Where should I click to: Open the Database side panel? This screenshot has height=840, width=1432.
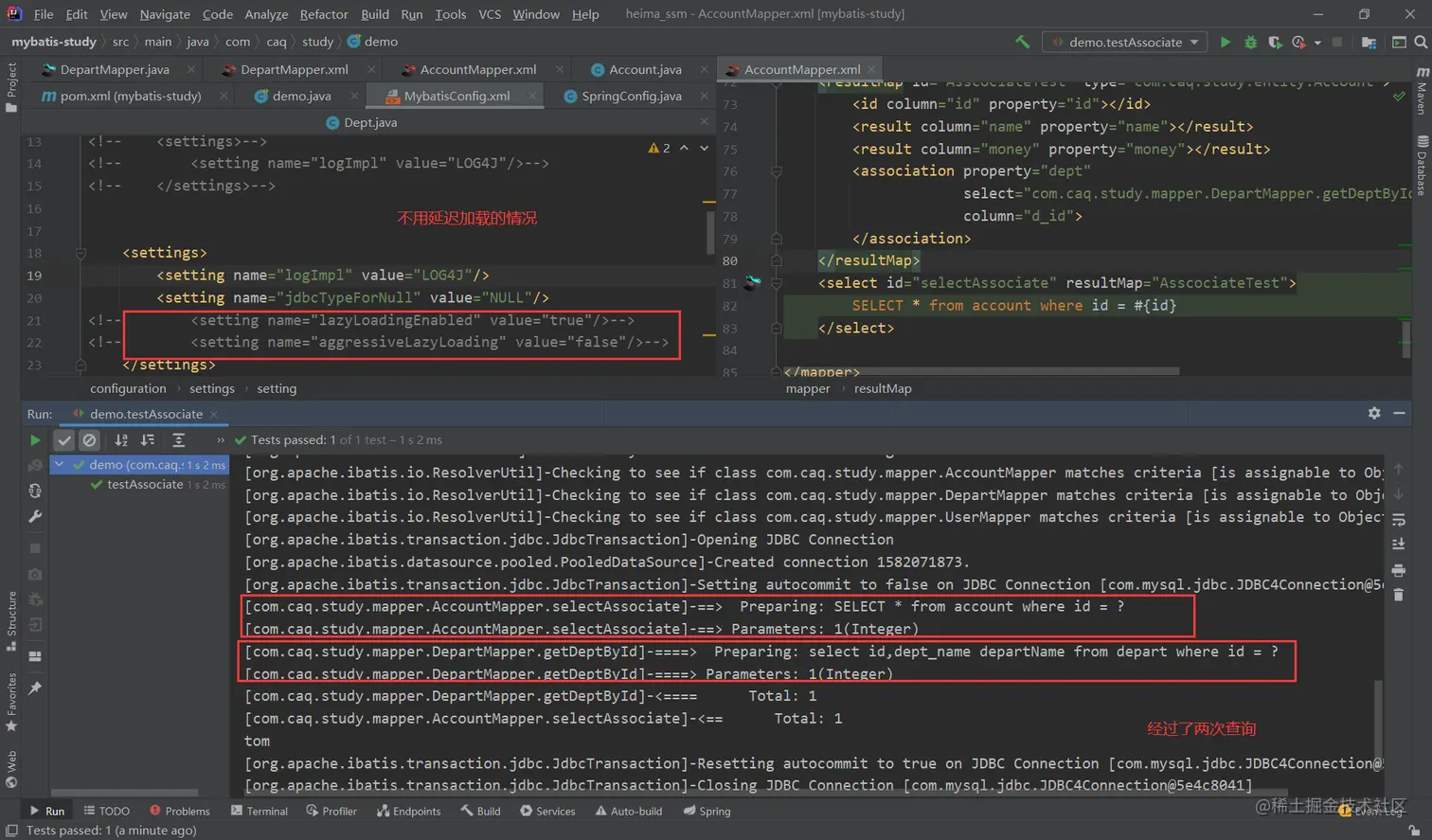[x=1422, y=166]
